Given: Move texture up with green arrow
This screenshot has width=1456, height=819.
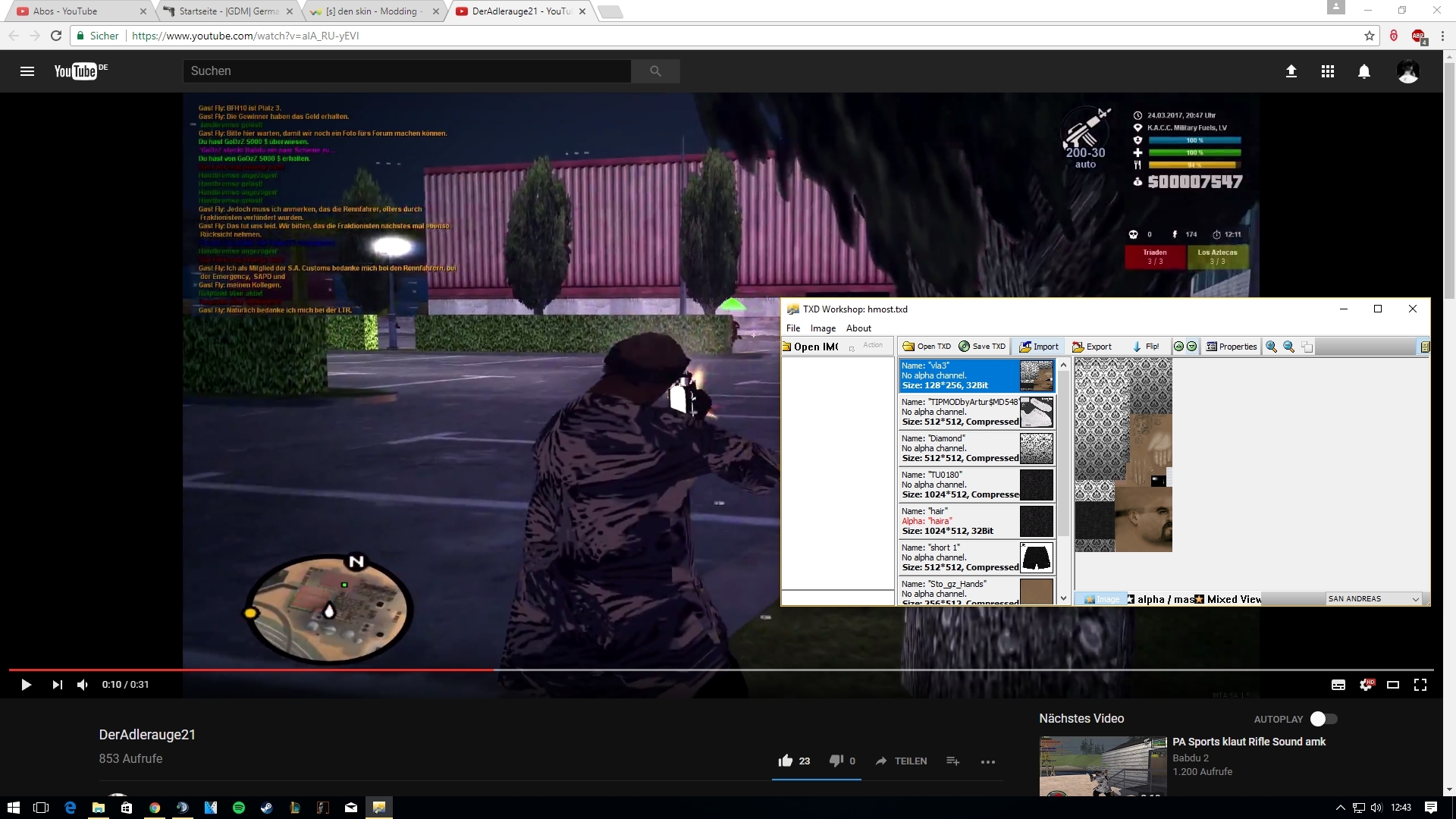Looking at the screenshot, I should pyautogui.click(x=1178, y=347).
